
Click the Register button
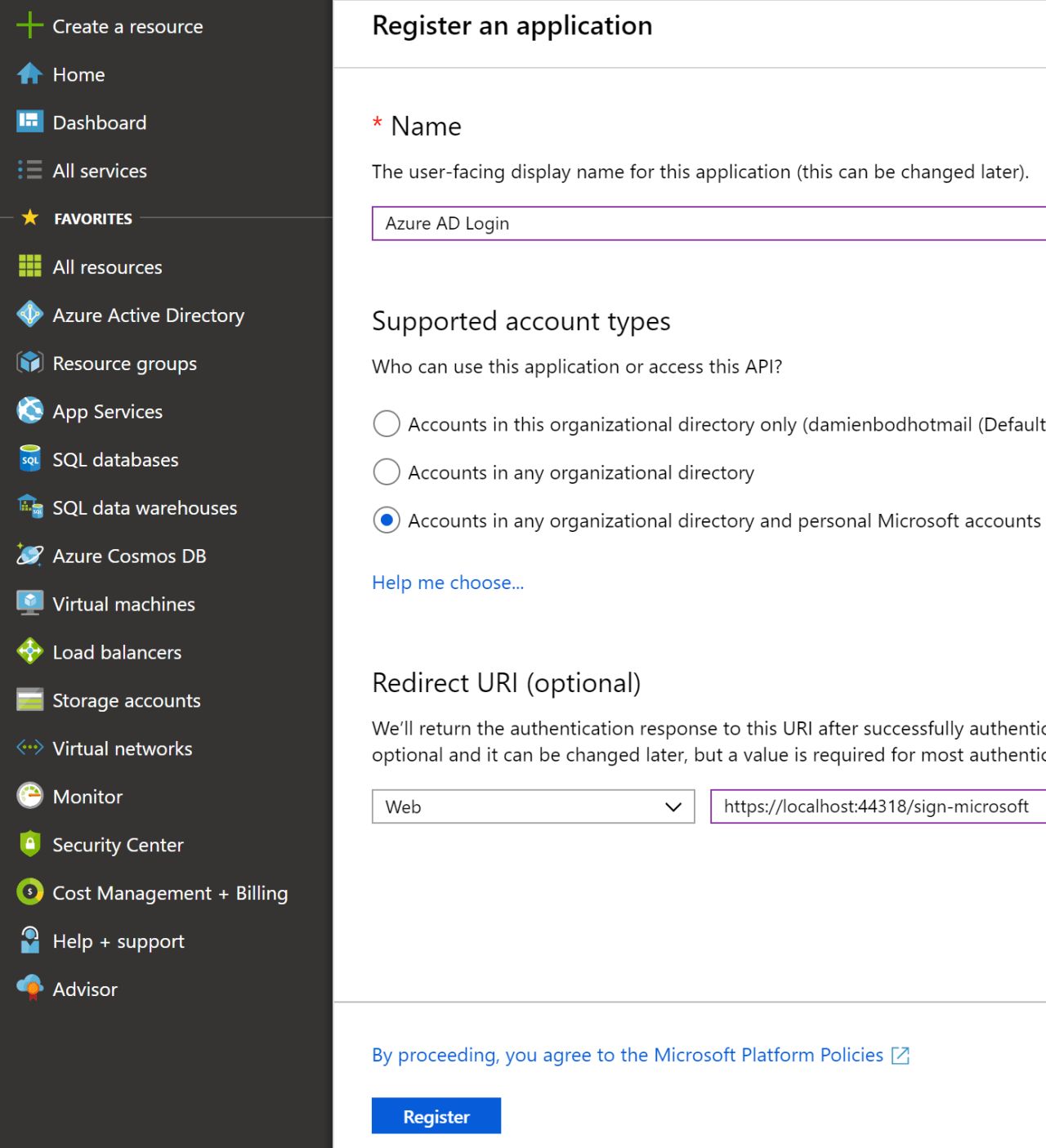tap(436, 1115)
